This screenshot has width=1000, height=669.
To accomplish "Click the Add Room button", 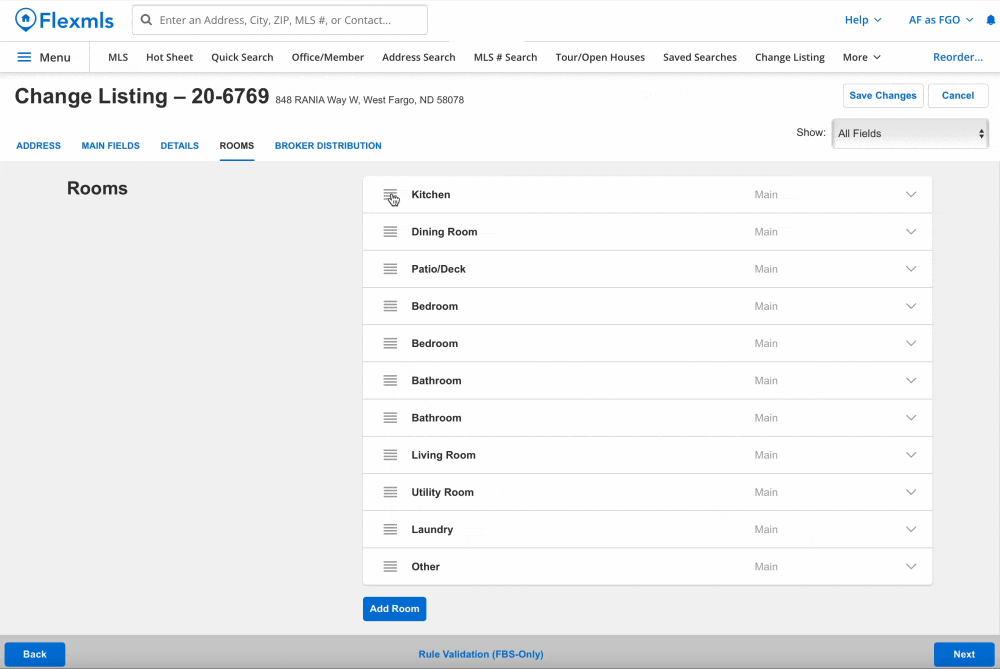I will pos(394,609).
